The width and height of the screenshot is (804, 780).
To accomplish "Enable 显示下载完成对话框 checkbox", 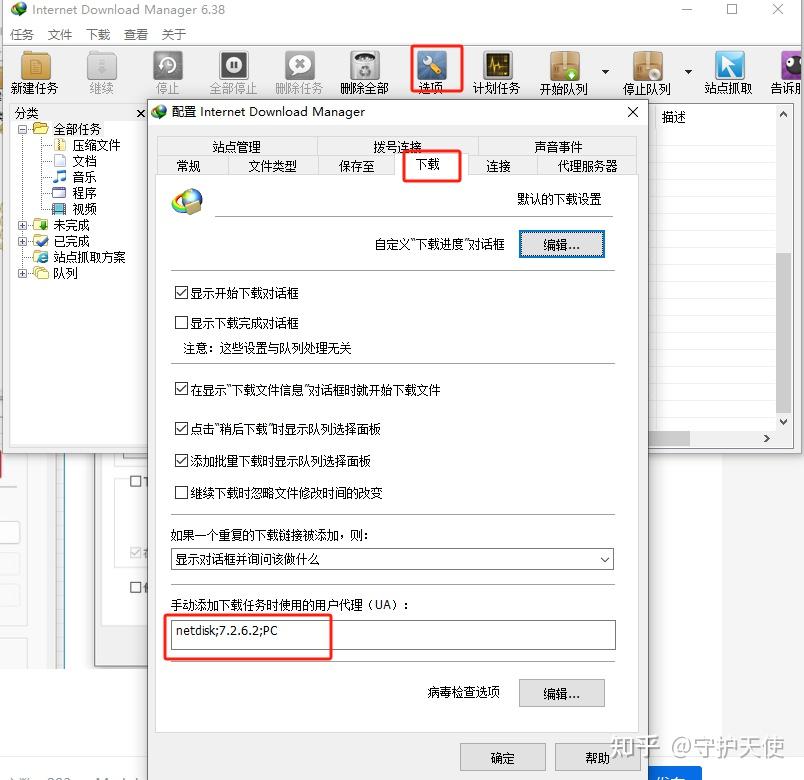I will pos(181,323).
